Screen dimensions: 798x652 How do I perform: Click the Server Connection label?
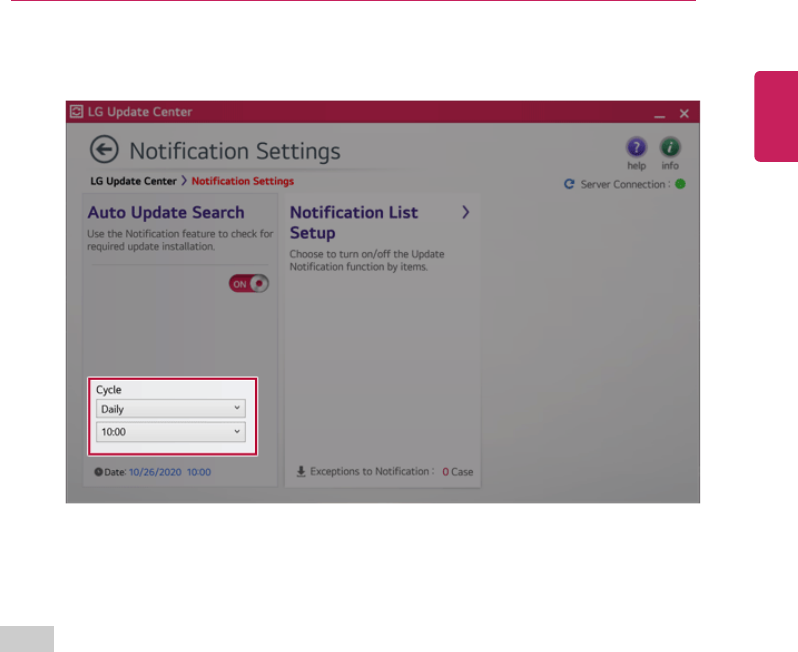click(624, 184)
